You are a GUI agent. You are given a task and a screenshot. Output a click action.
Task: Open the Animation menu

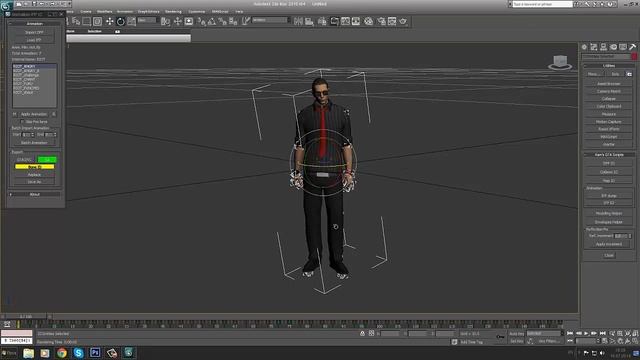pos(125,11)
